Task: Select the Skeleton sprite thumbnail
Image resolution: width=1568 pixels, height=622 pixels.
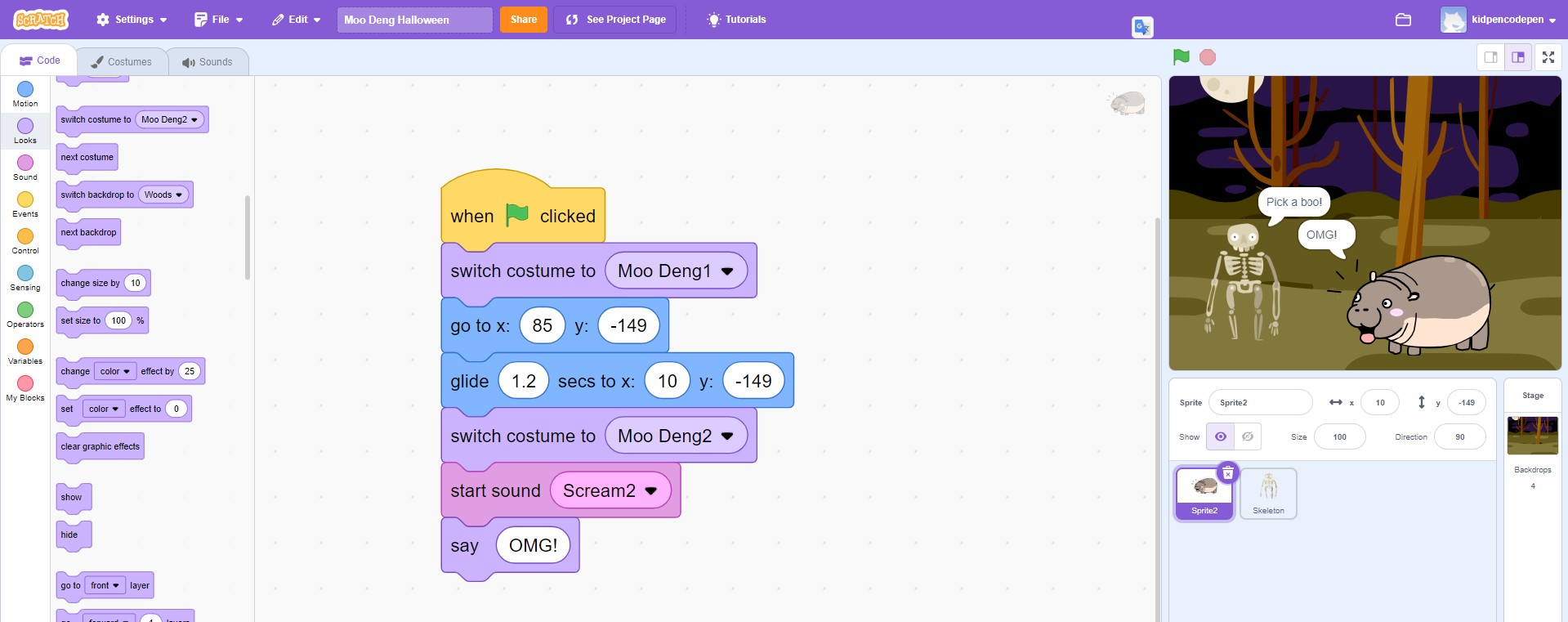Action: [x=1268, y=493]
